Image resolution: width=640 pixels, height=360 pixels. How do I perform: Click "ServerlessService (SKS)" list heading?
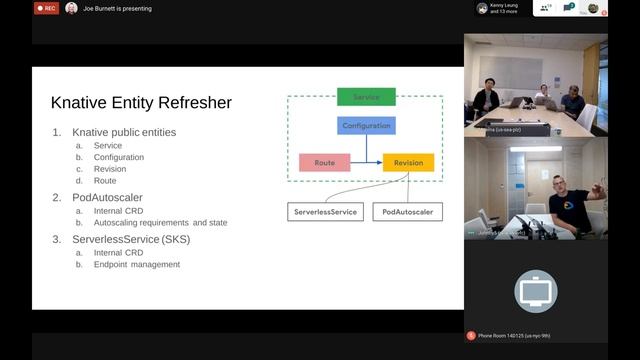coord(131,239)
